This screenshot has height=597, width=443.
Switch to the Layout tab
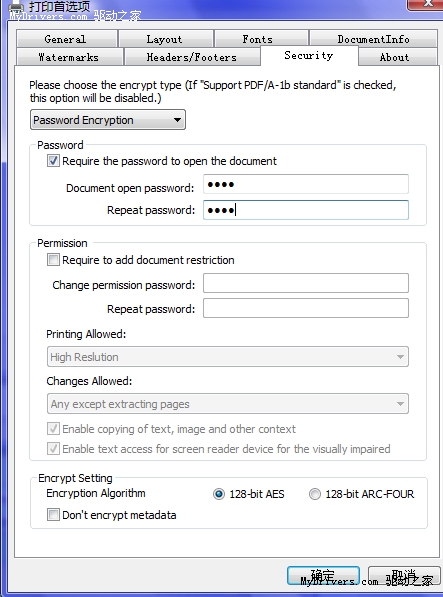point(166,38)
